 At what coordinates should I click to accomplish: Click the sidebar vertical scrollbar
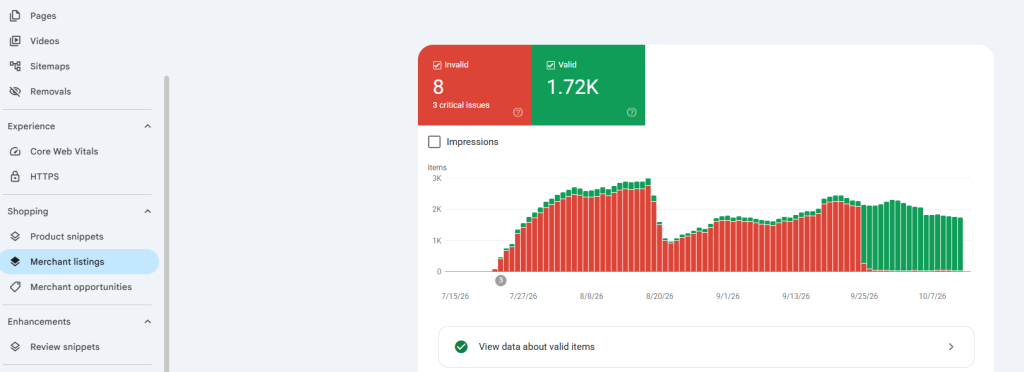[x=167, y=224]
